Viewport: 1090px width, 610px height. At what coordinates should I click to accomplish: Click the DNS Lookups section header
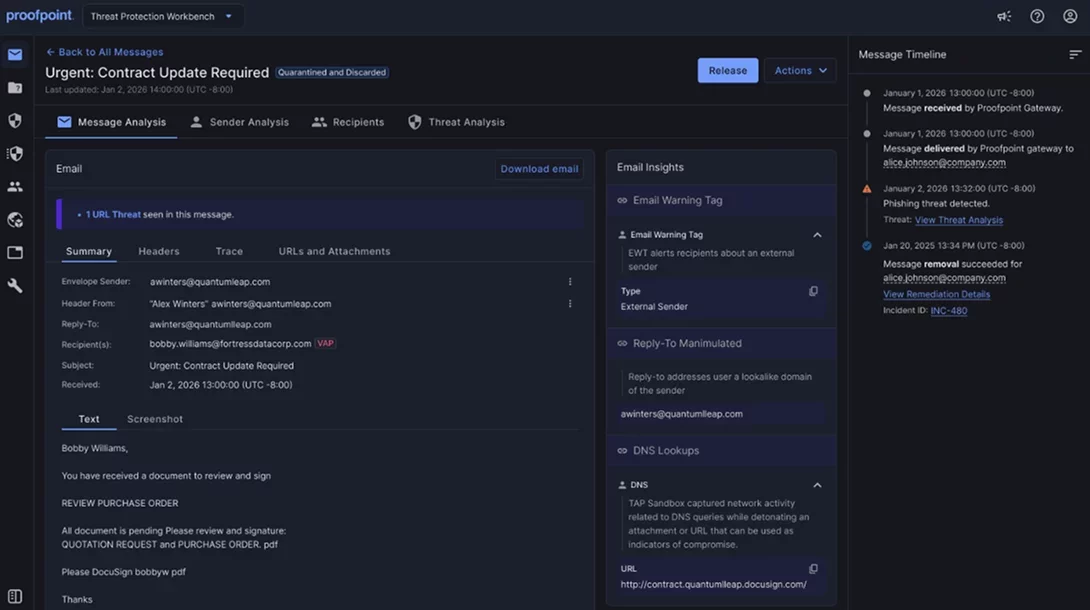721,451
